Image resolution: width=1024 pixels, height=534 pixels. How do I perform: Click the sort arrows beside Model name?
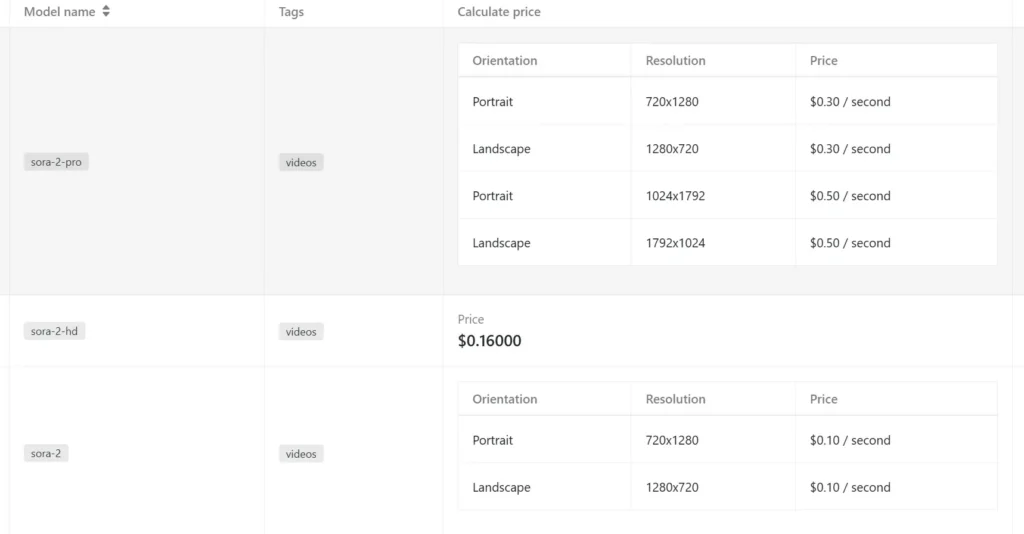click(x=106, y=12)
